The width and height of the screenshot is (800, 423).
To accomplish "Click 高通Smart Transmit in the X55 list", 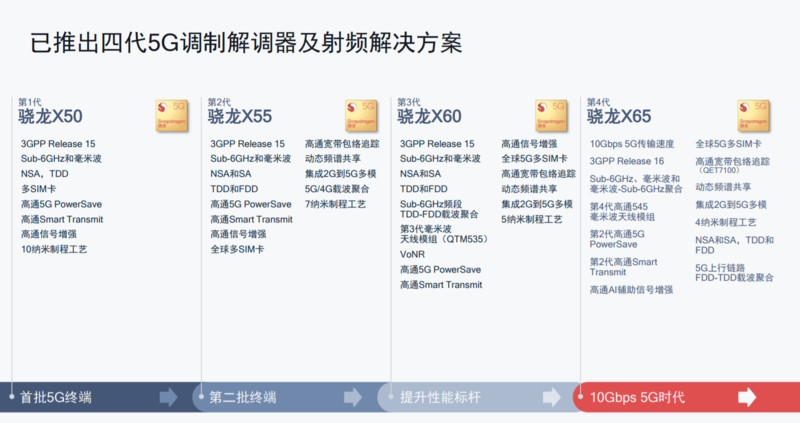I will point(252,219).
